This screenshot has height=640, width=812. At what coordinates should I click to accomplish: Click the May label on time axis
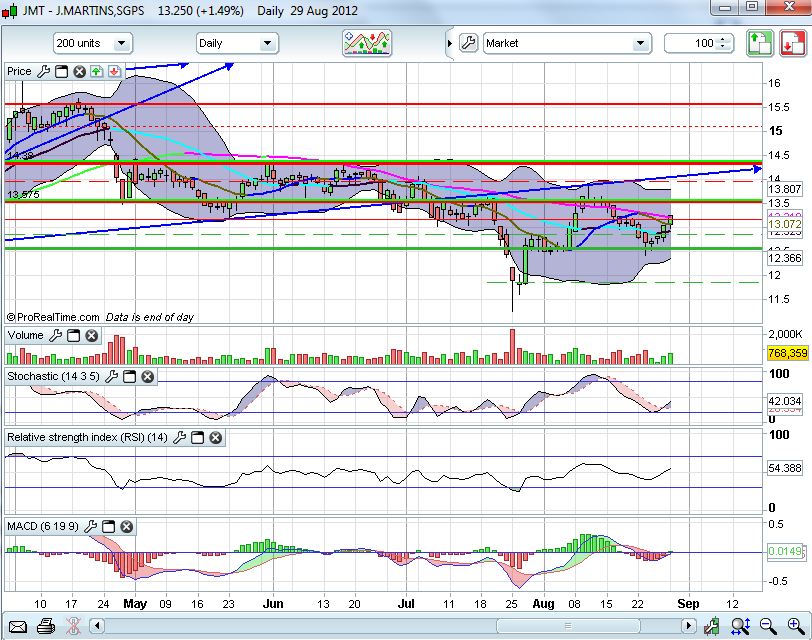(135, 604)
